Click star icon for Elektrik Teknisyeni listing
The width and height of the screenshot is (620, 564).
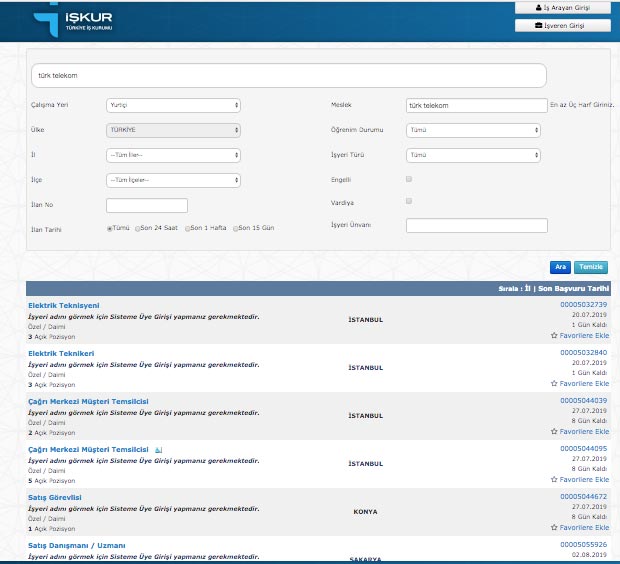(x=555, y=336)
